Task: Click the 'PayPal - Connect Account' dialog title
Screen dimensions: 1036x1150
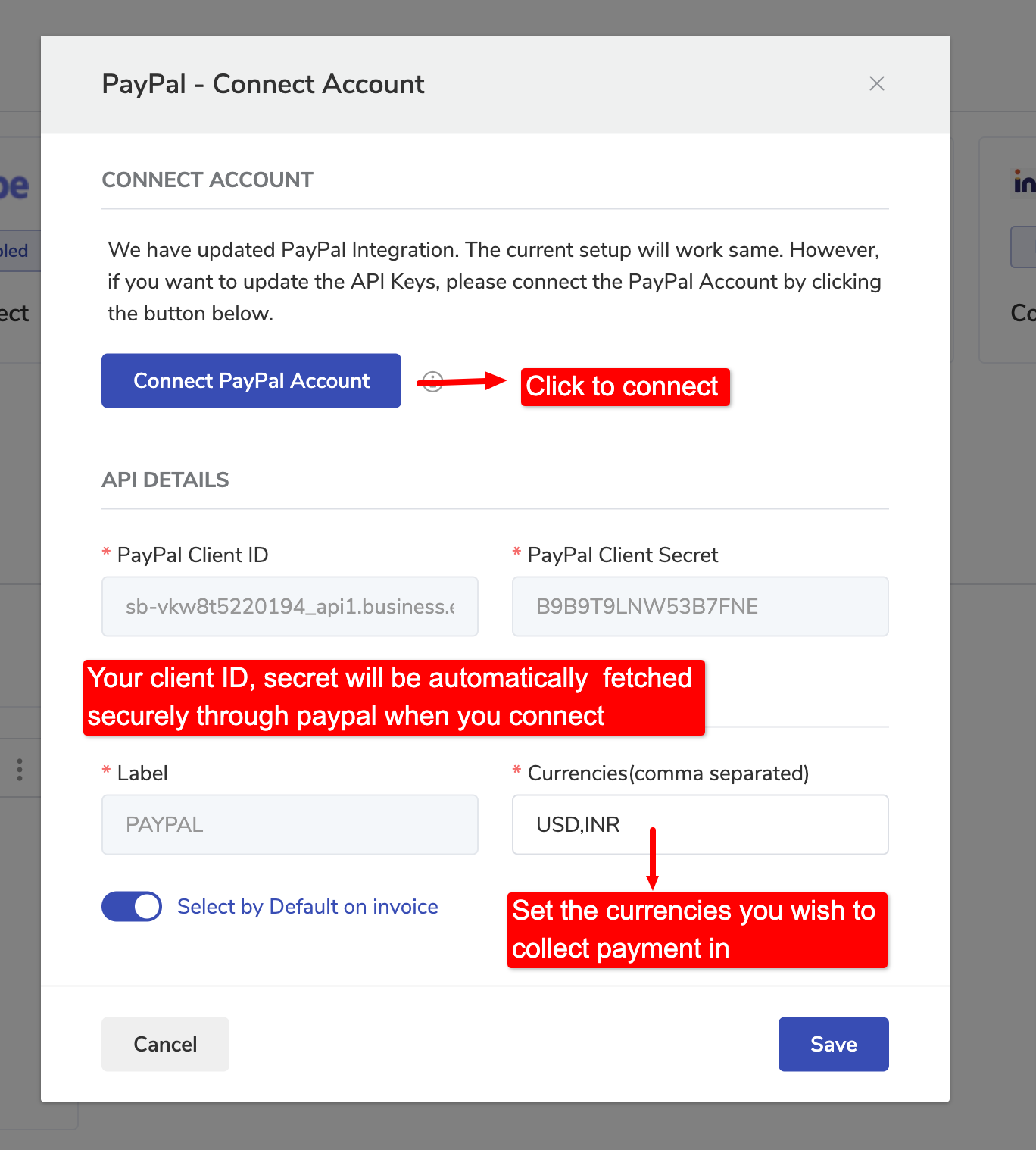Action: pyautogui.click(x=263, y=84)
